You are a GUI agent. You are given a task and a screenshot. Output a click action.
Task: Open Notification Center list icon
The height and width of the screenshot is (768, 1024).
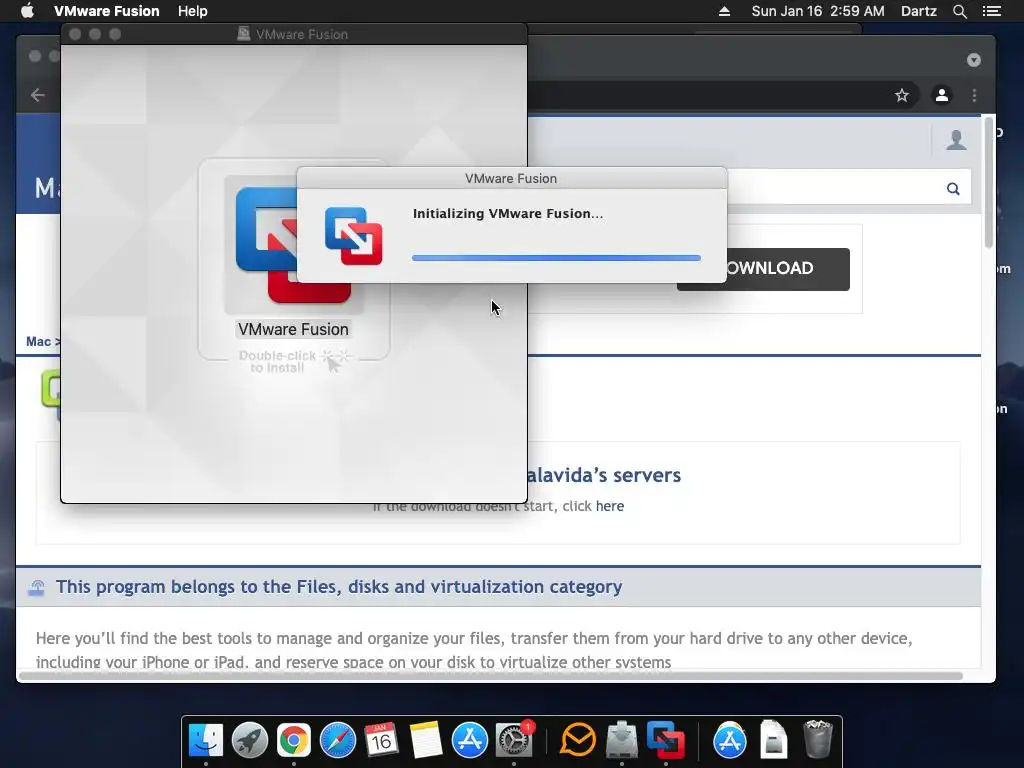[x=991, y=11]
